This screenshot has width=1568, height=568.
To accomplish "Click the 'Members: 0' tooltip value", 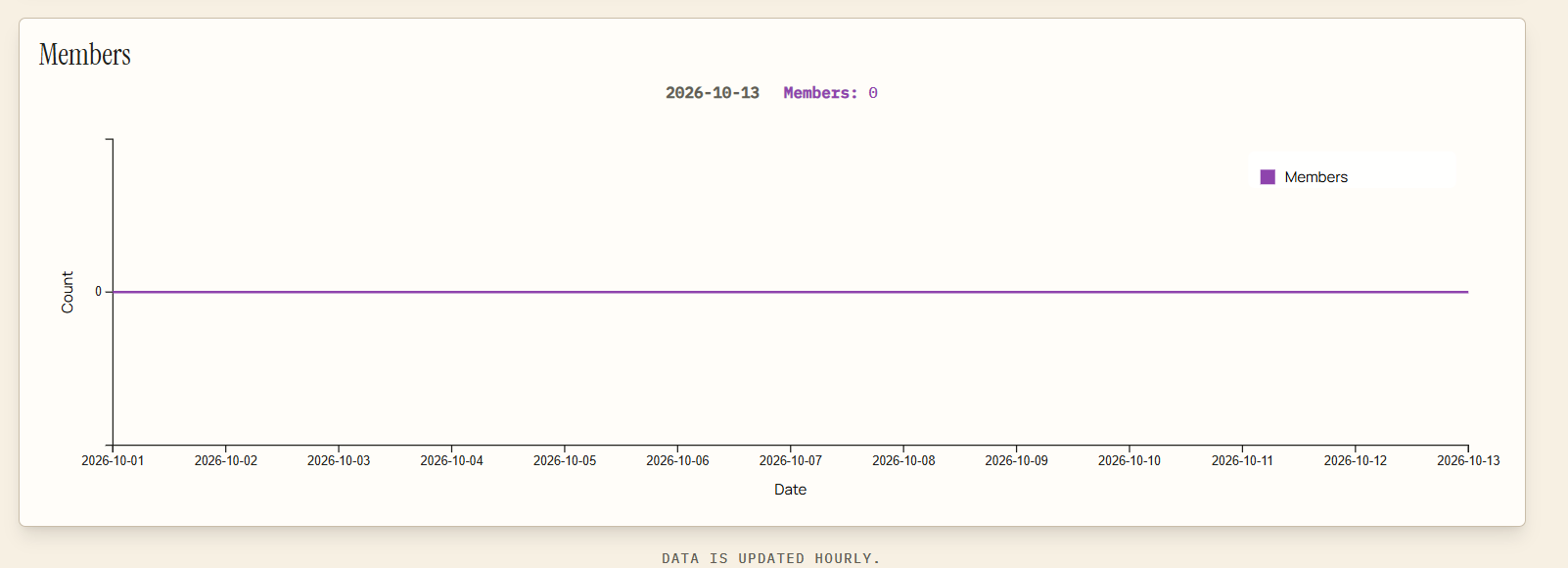I will tap(830, 93).
